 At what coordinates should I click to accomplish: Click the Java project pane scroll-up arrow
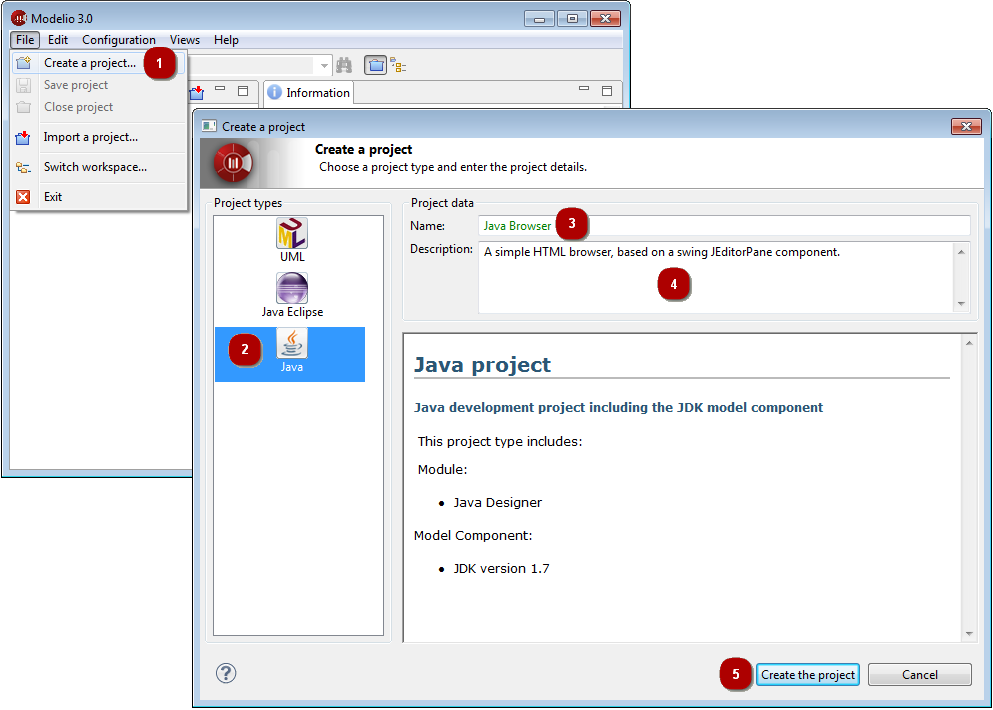(x=969, y=343)
